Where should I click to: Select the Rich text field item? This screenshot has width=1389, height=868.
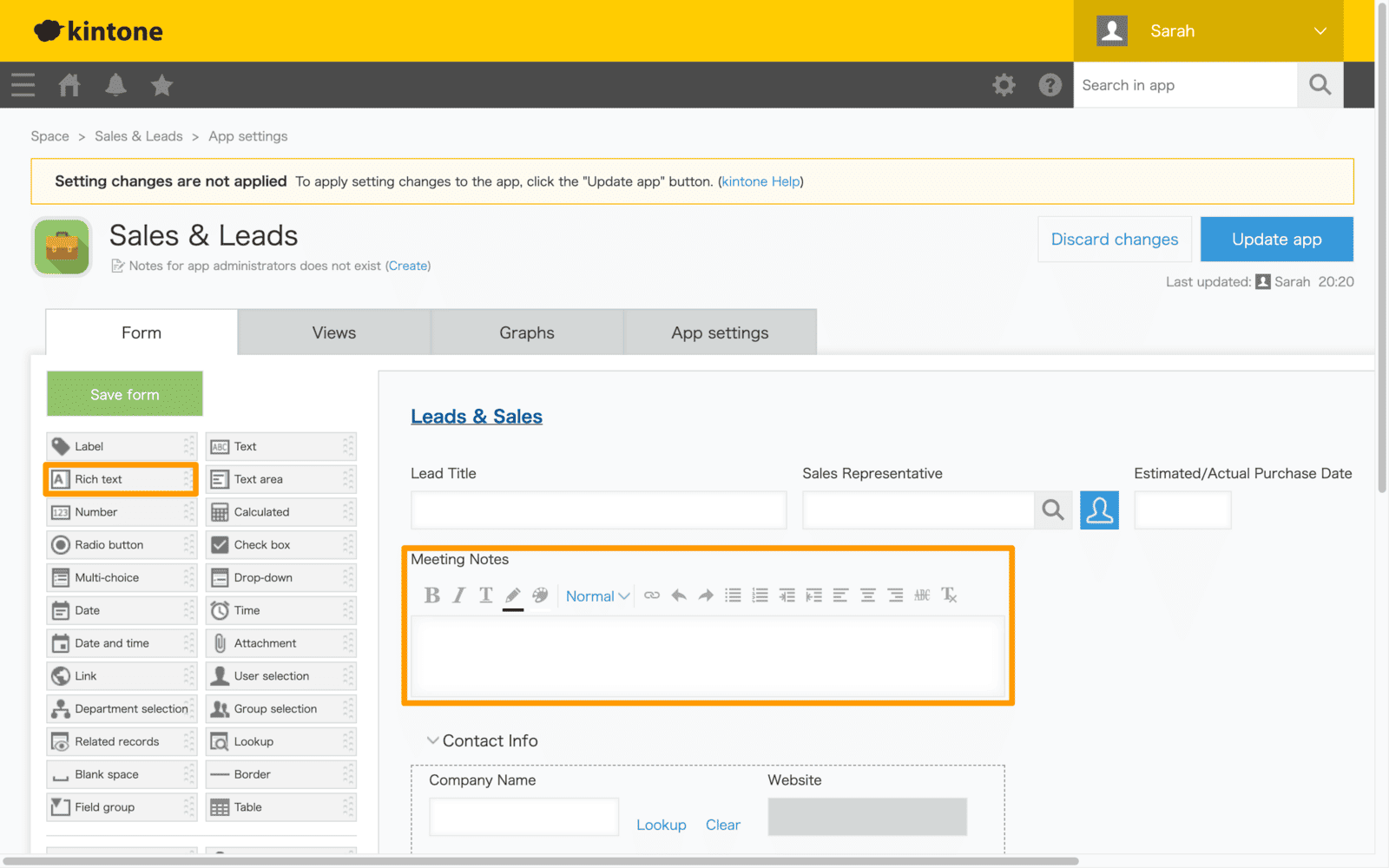[121, 479]
